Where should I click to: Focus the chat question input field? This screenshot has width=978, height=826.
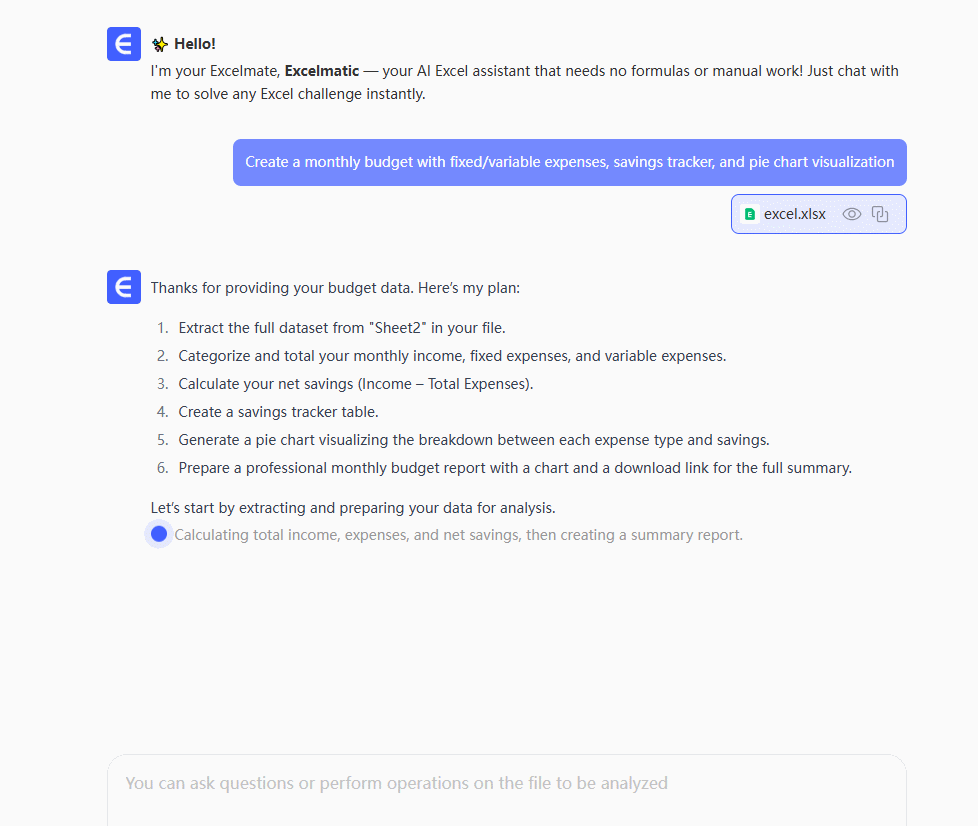506,783
